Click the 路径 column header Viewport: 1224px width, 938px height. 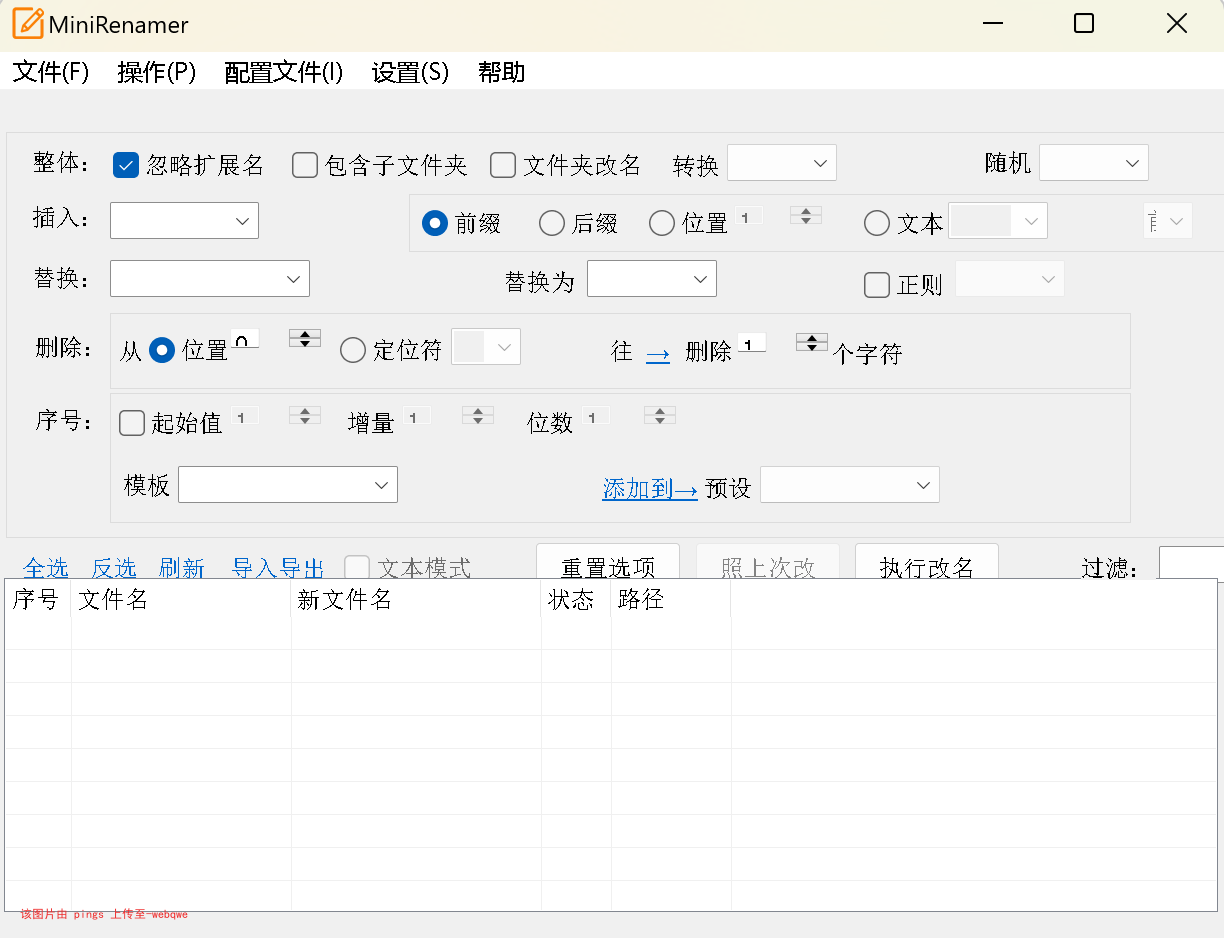pyautogui.click(x=671, y=600)
